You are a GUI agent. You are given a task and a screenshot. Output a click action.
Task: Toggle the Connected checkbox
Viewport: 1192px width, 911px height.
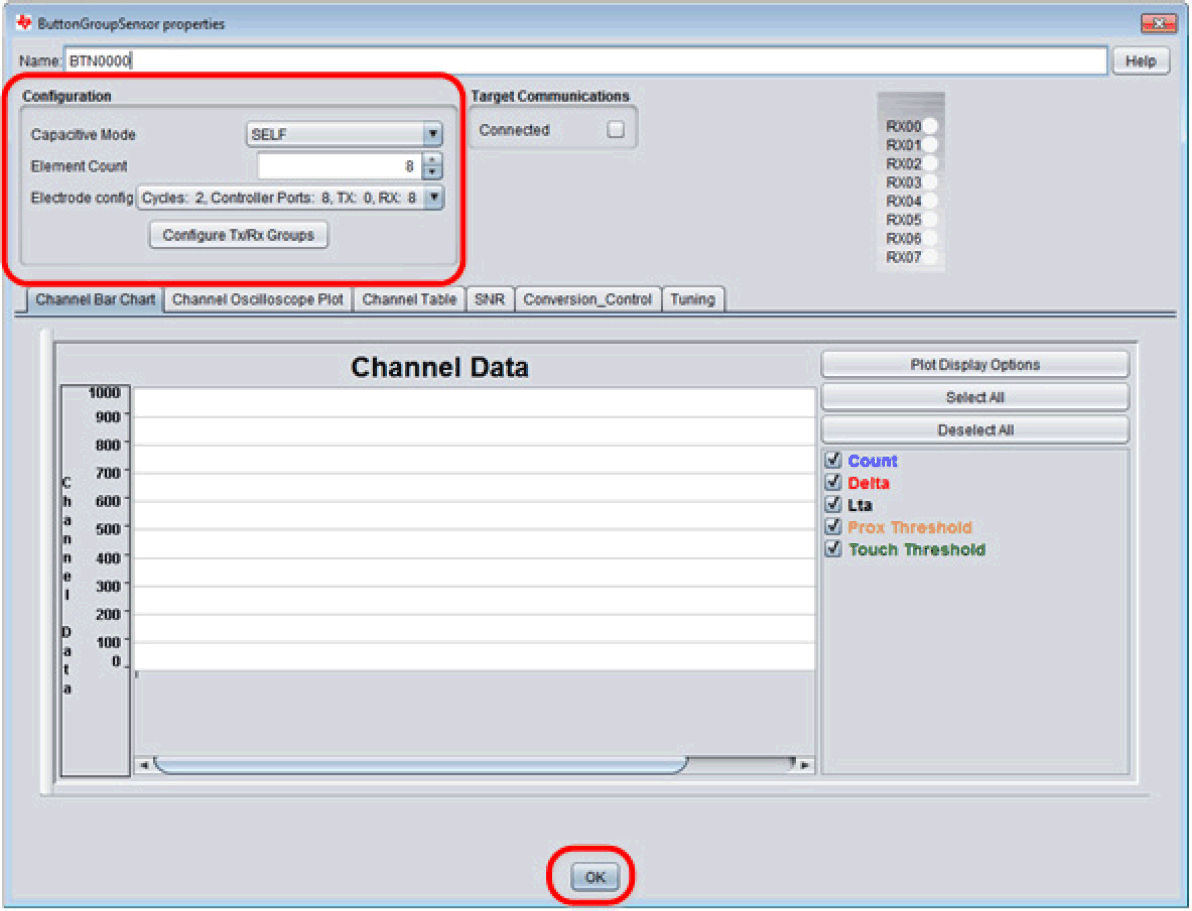click(616, 130)
